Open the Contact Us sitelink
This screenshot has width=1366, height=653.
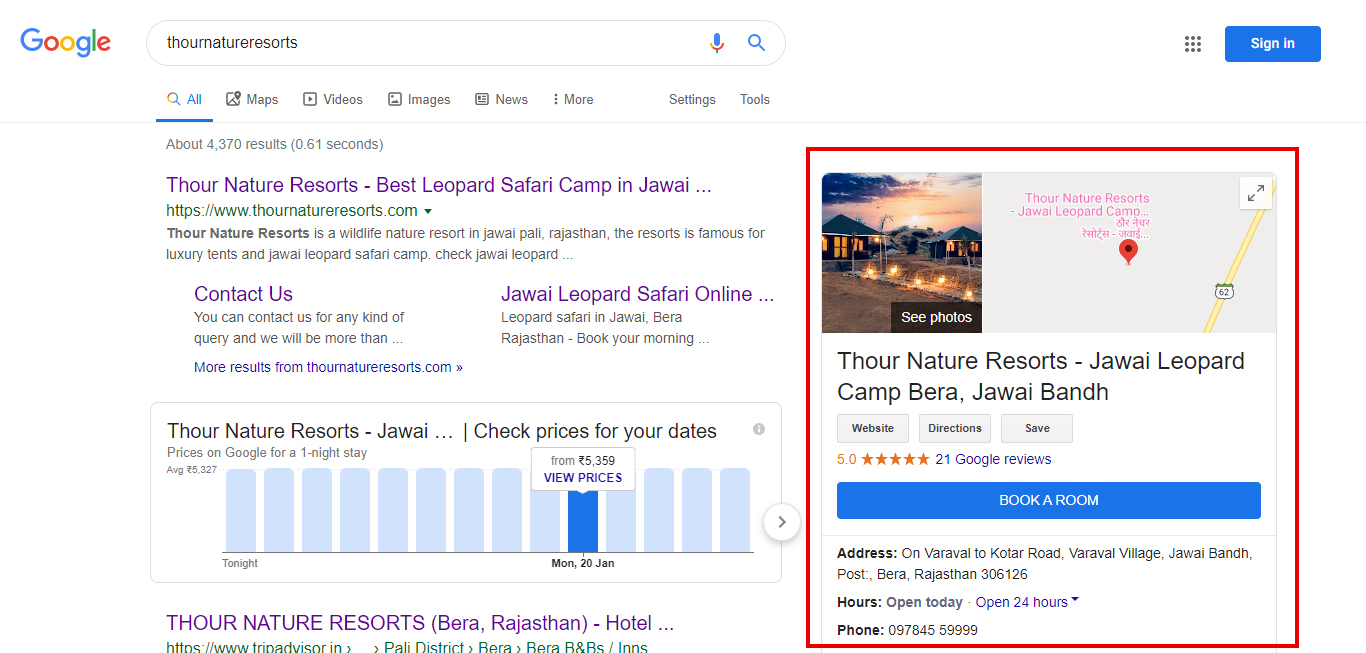pyautogui.click(x=243, y=294)
